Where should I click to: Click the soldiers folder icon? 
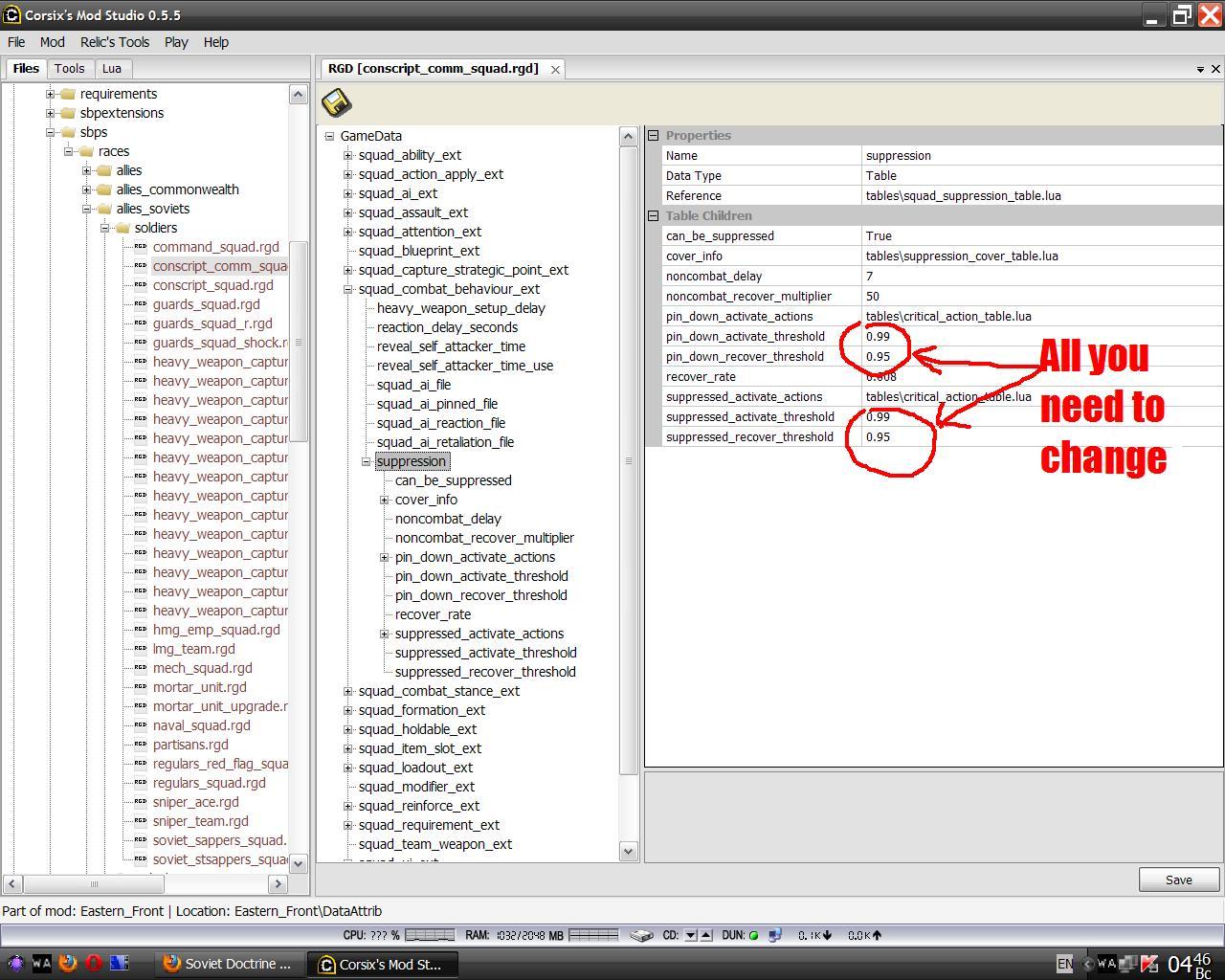click(122, 228)
